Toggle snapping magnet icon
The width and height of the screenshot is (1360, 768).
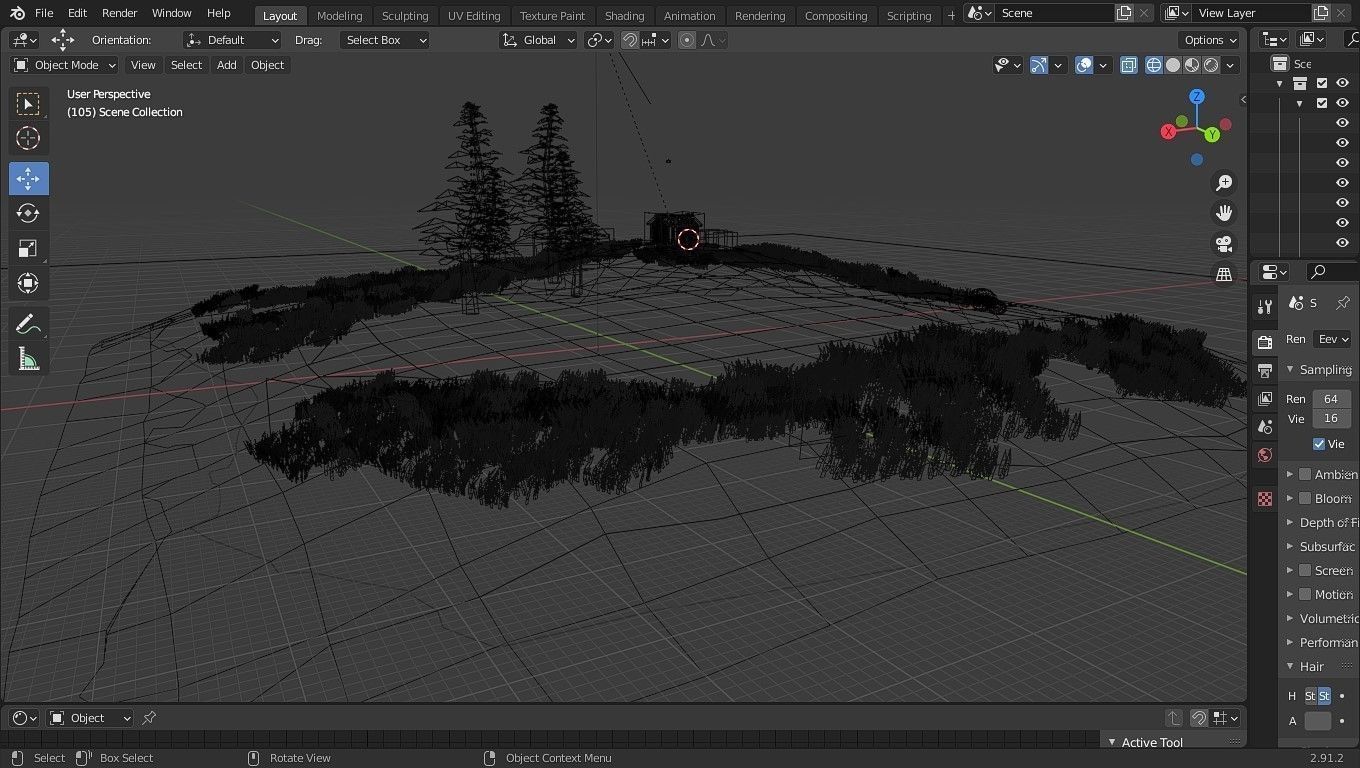(x=630, y=40)
